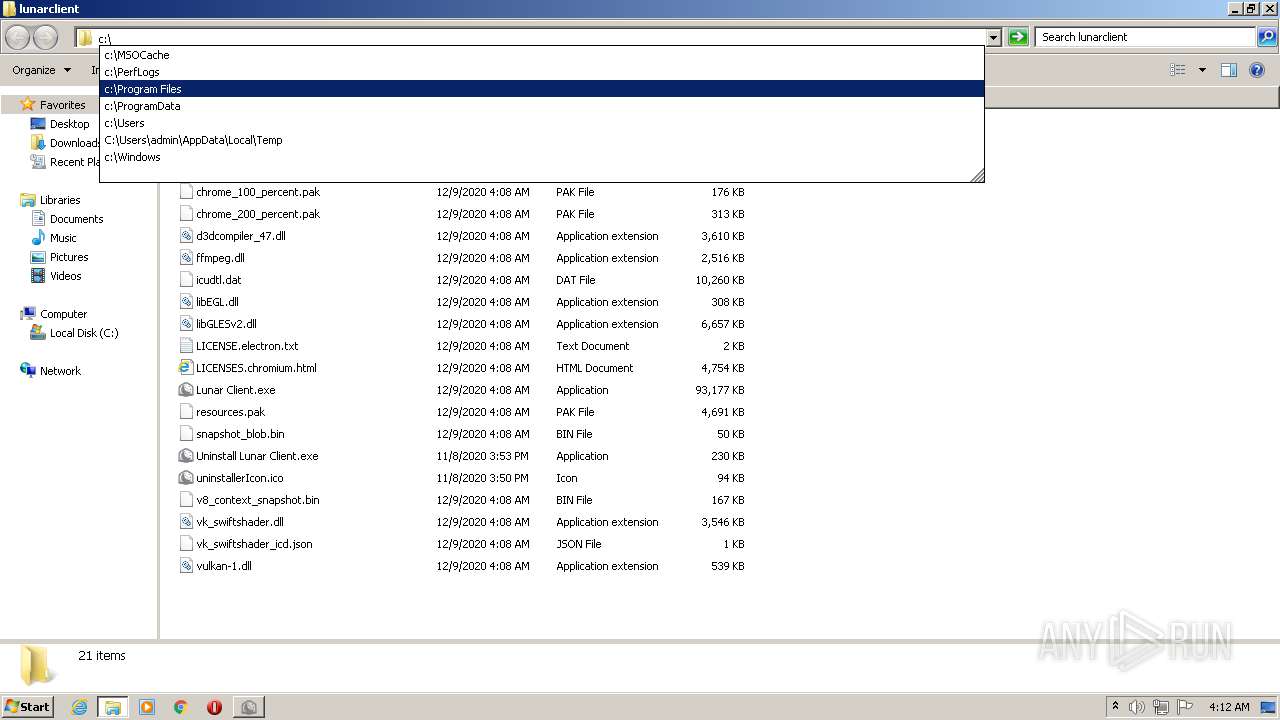Open the Documents library

click(x=76, y=219)
